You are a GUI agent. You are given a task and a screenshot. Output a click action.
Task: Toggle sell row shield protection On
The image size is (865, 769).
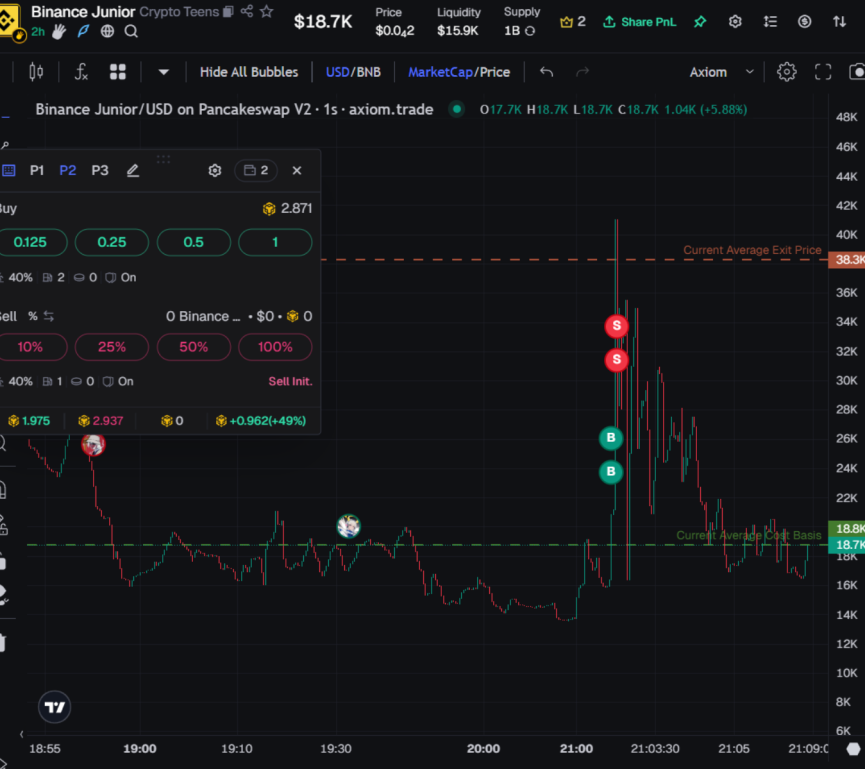coord(118,381)
